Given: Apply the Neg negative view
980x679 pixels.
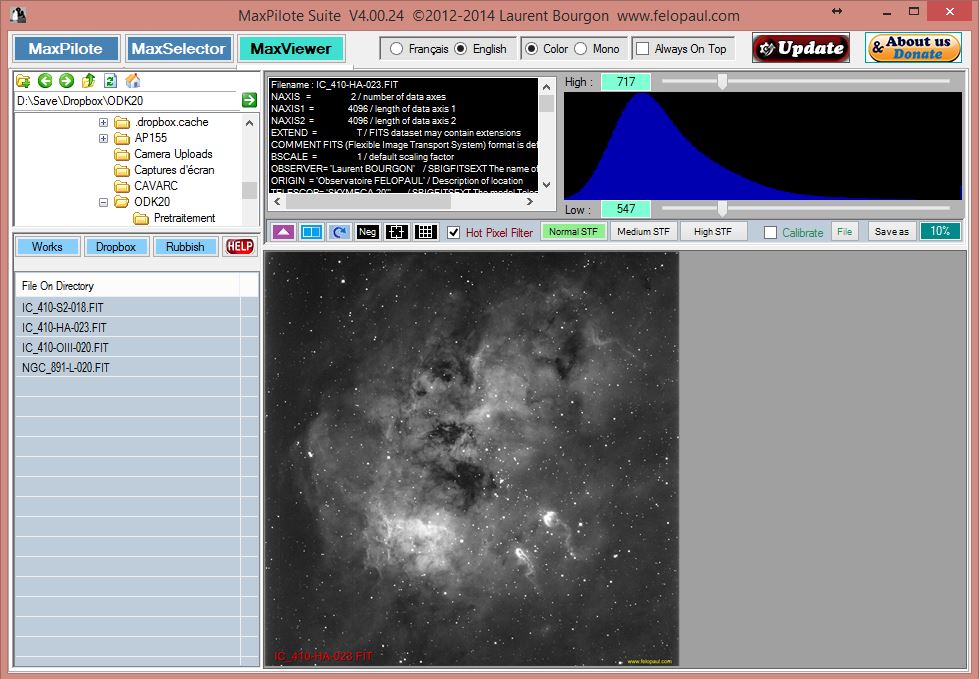Looking at the screenshot, I should tap(368, 232).
